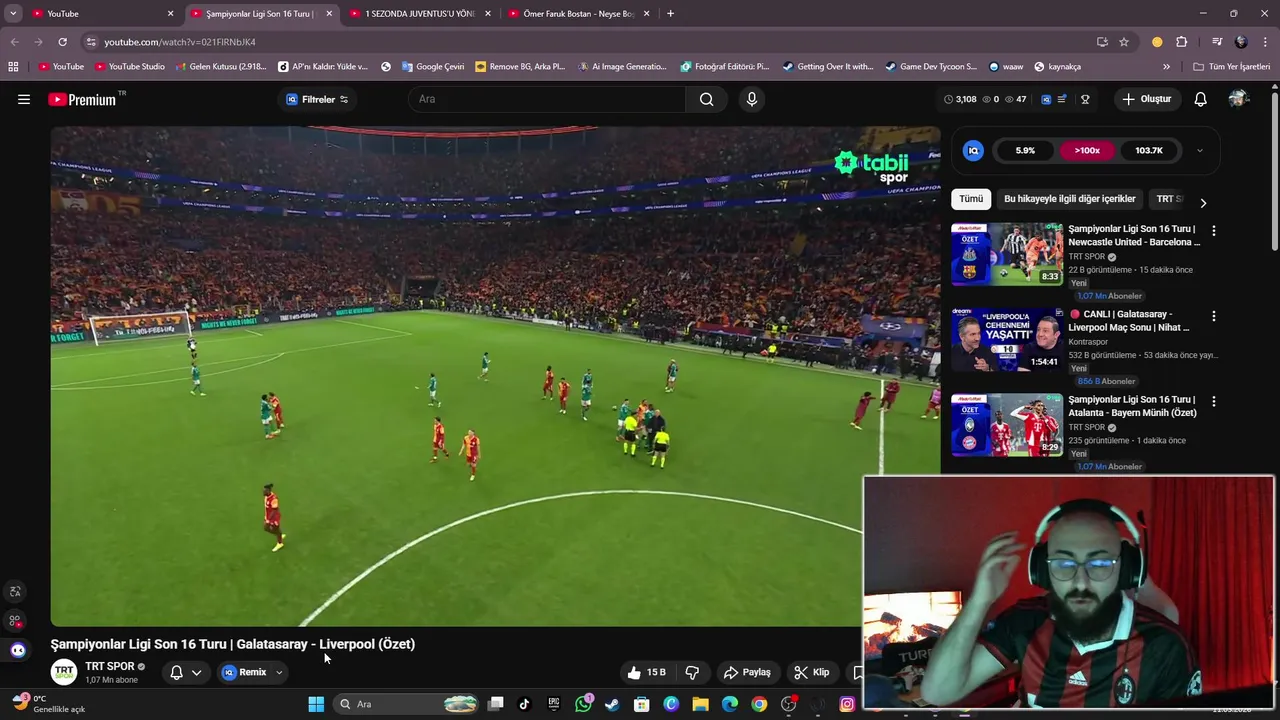Click the address bar URL
1280x720 pixels.
[x=180, y=42]
